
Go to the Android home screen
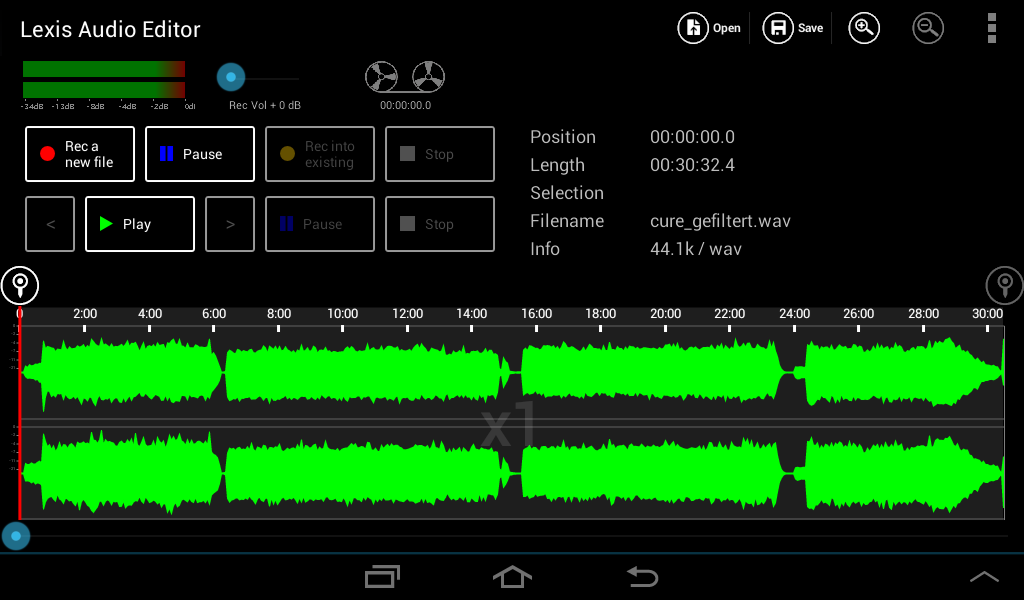coord(512,576)
